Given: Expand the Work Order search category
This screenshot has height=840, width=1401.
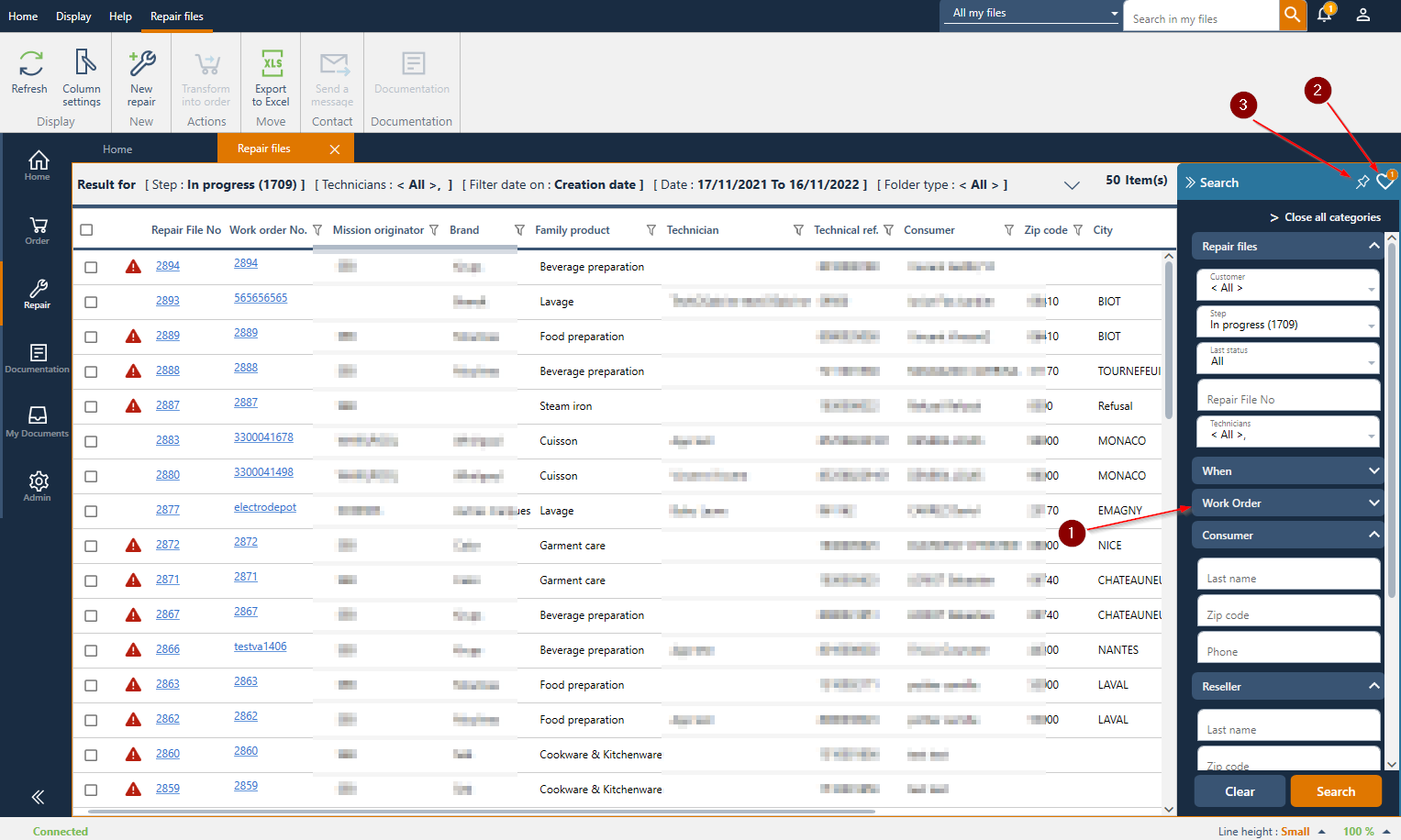Looking at the screenshot, I should click(x=1286, y=503).
